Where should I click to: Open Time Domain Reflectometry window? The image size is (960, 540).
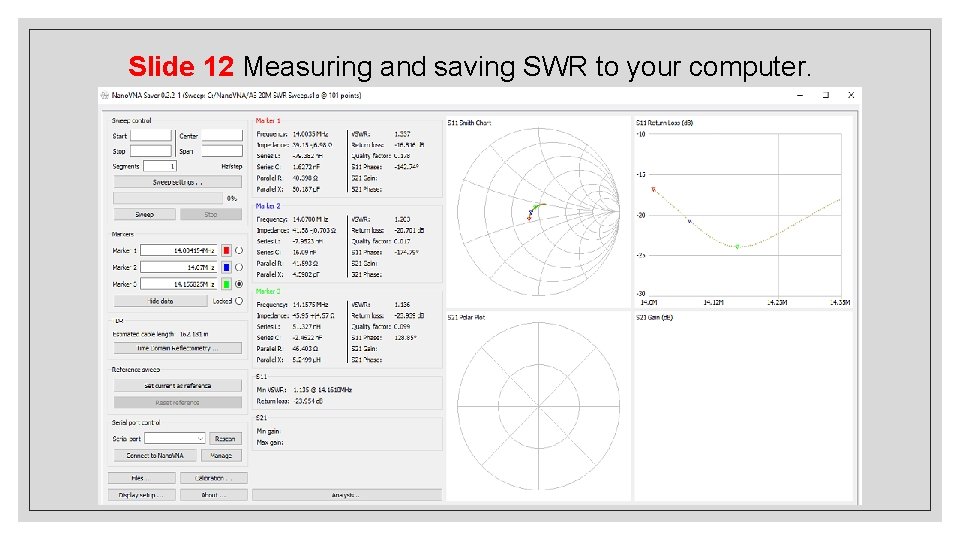(178, 348)
